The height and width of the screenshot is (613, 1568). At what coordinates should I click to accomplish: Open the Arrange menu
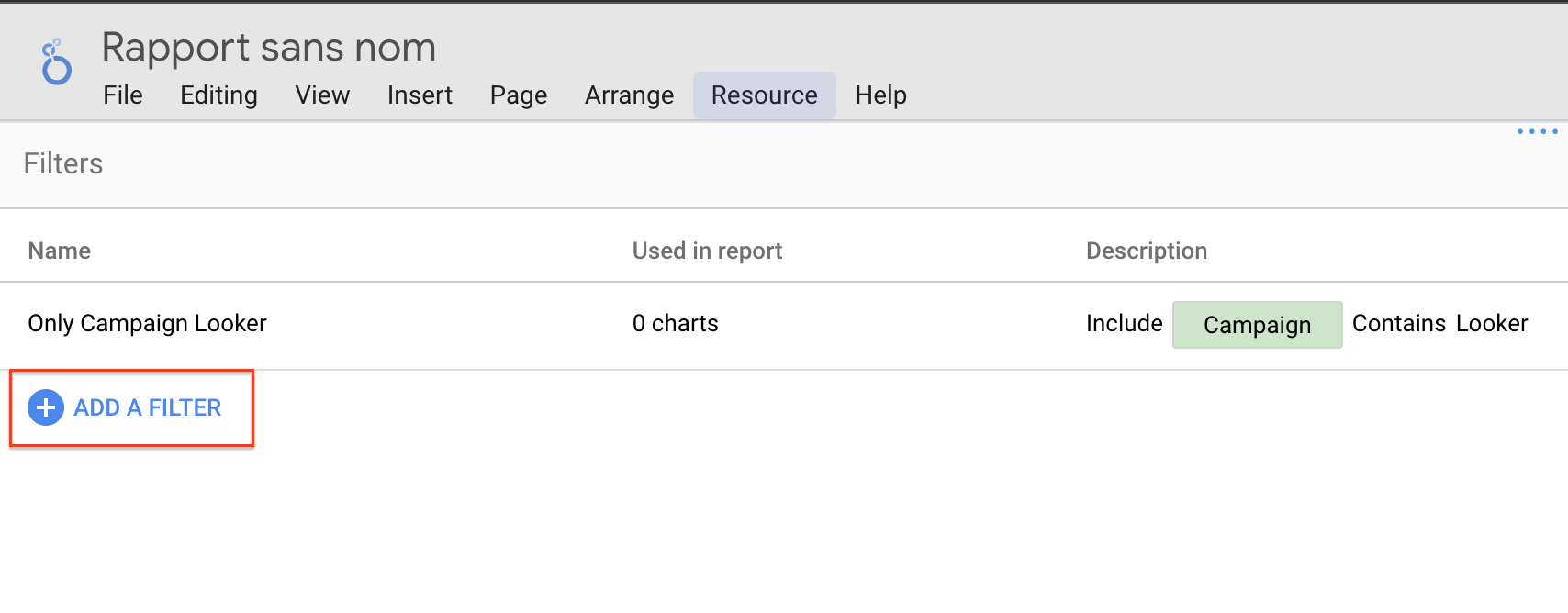pyautogui.click(x=629, y=95)
